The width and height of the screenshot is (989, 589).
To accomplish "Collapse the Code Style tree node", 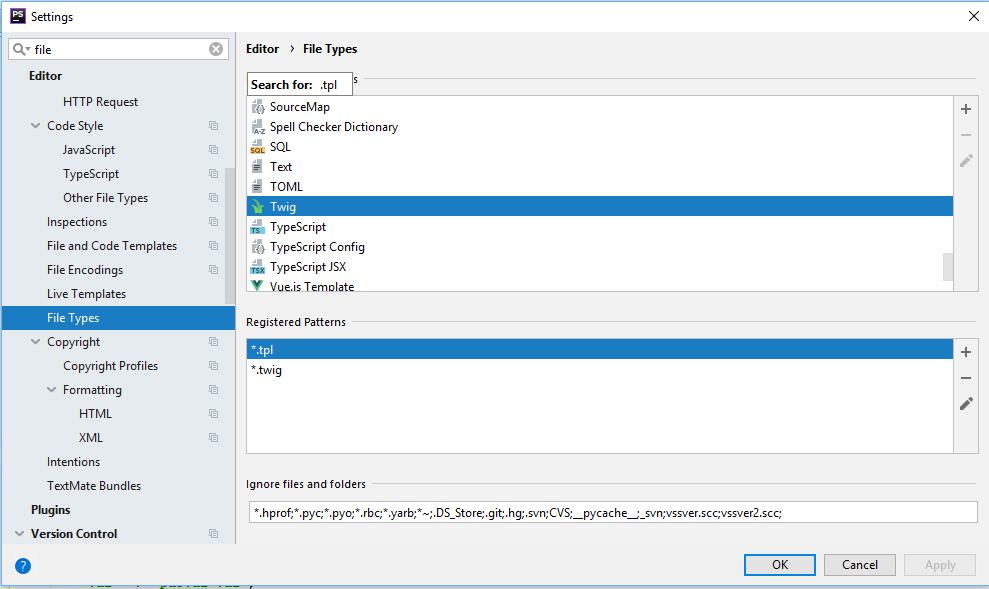I will 36,126.
